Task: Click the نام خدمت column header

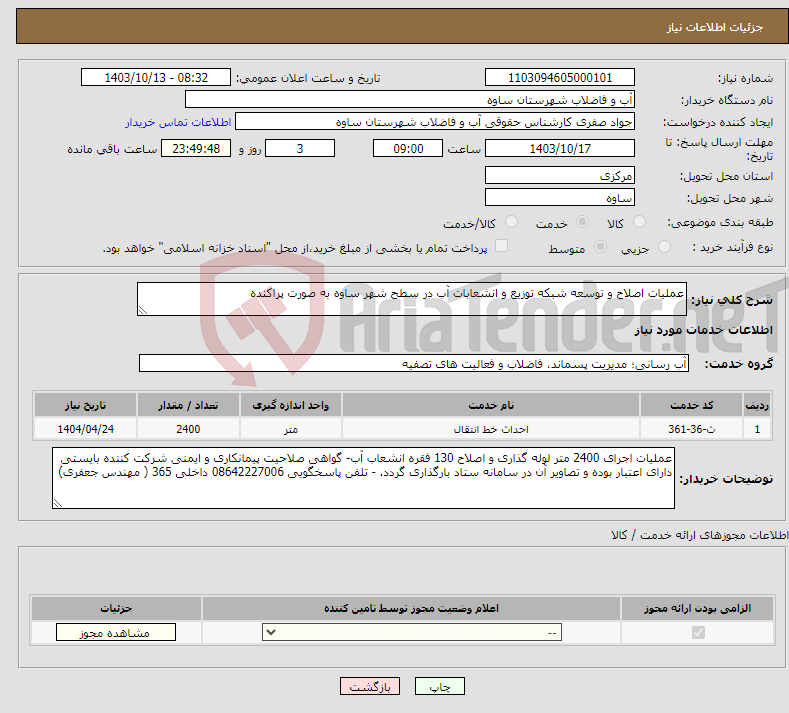Action: [x=491, y=405]
